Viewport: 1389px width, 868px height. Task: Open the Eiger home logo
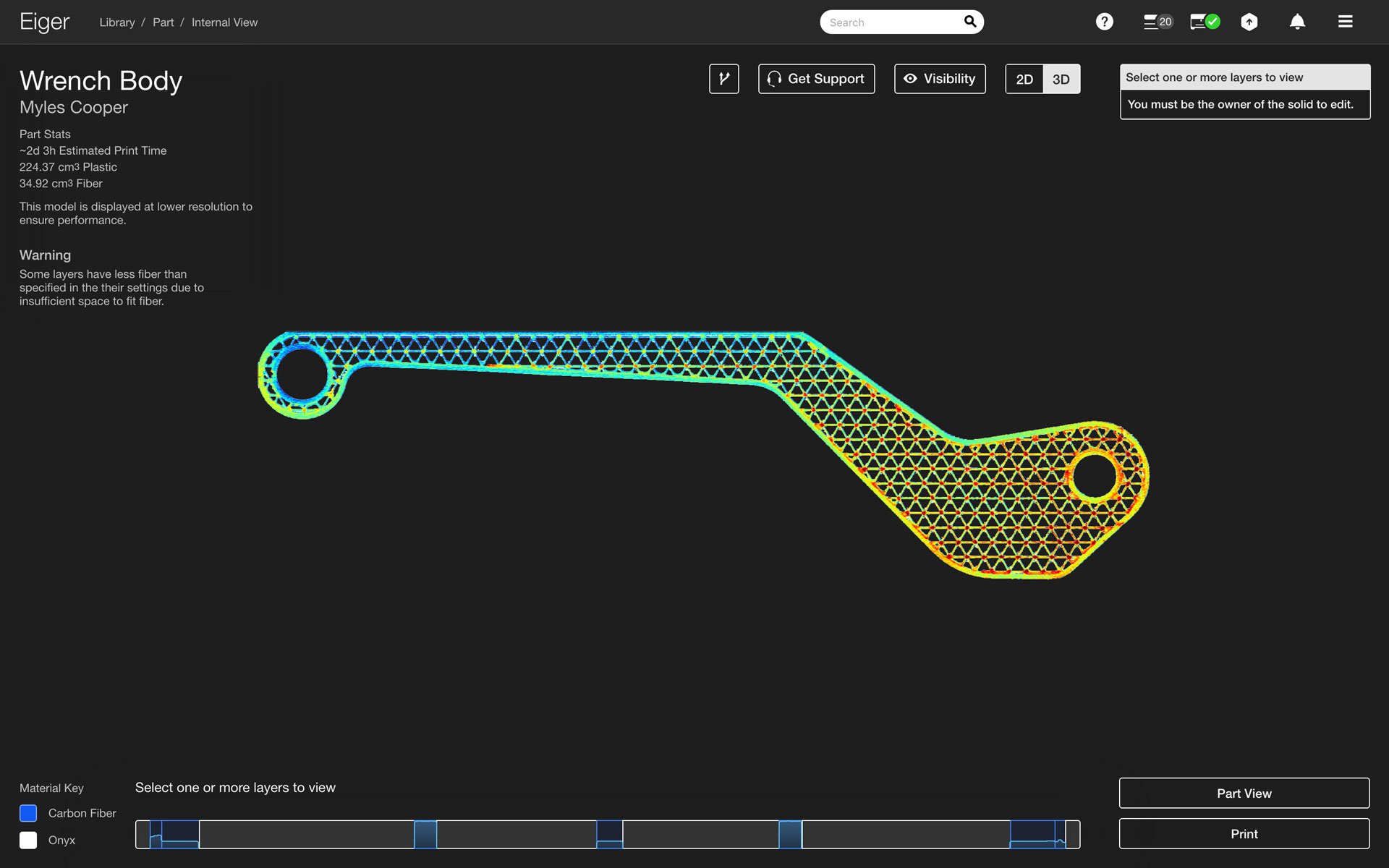point(44,22)
